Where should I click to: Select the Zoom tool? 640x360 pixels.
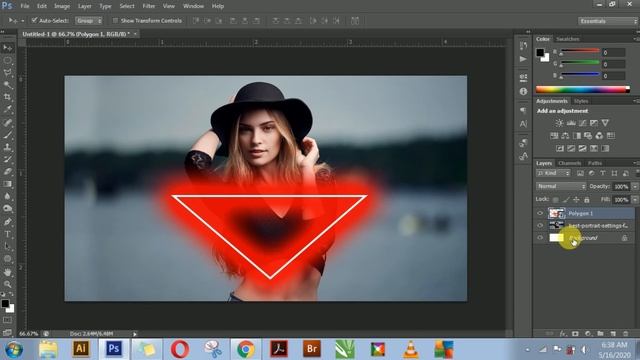[7, 284]
